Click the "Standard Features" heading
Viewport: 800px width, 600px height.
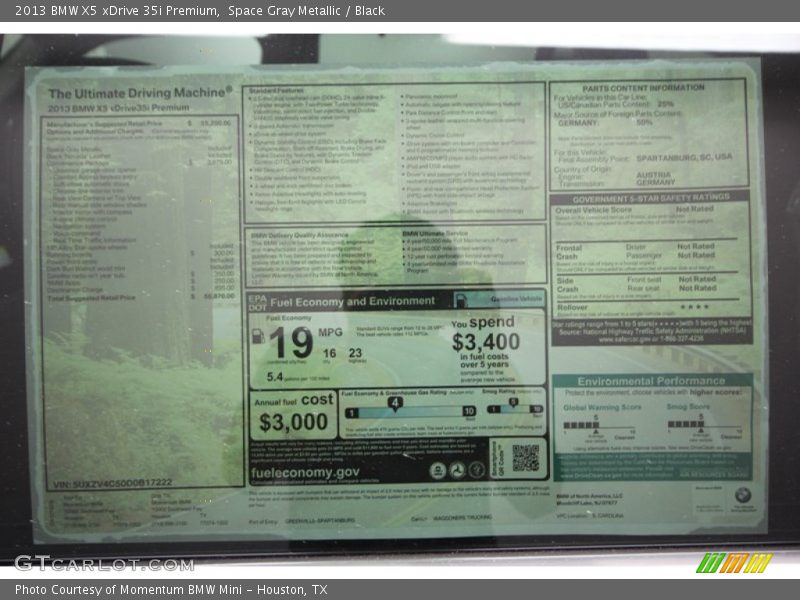[x=276, y=90]
